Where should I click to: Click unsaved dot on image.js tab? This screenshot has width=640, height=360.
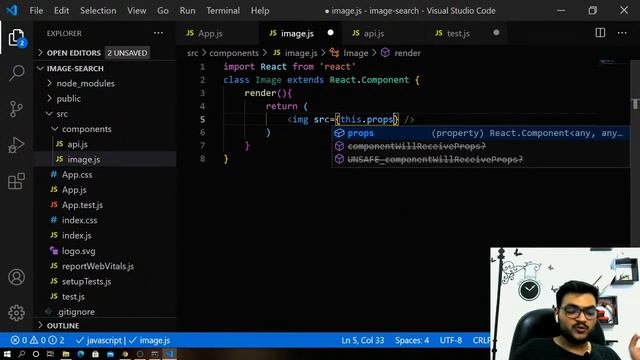[x=330, y=33]
